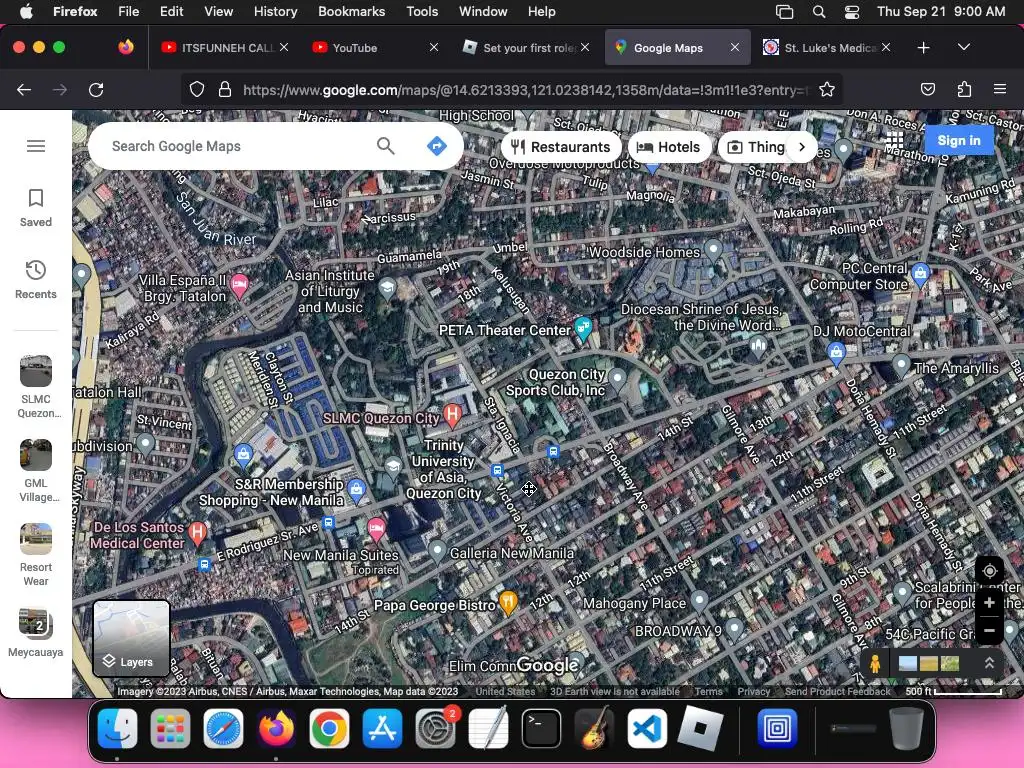Image resolution: width=1024 pixels, height=768 pixels.
Task: Click the PETA Theater Center marker
Action: click(x=583, y=328)
